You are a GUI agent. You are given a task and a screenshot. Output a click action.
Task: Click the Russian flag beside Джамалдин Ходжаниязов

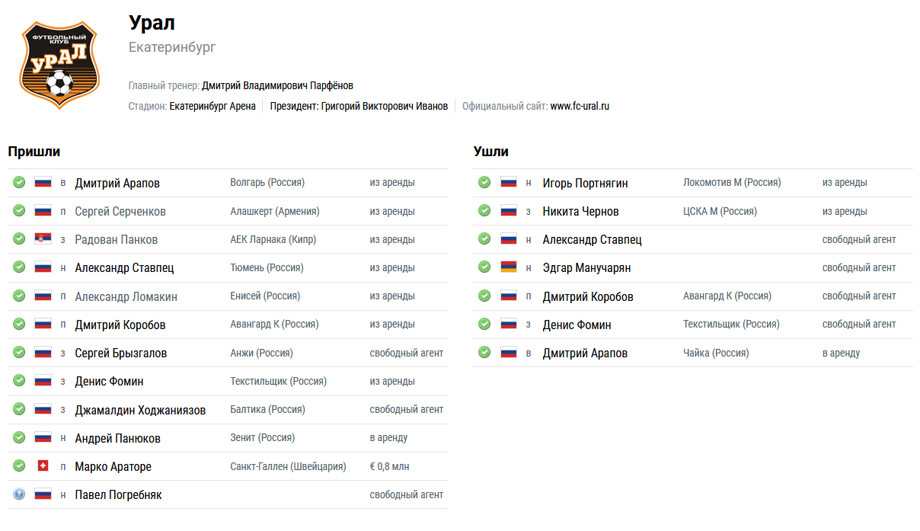(x=43, y=409)
